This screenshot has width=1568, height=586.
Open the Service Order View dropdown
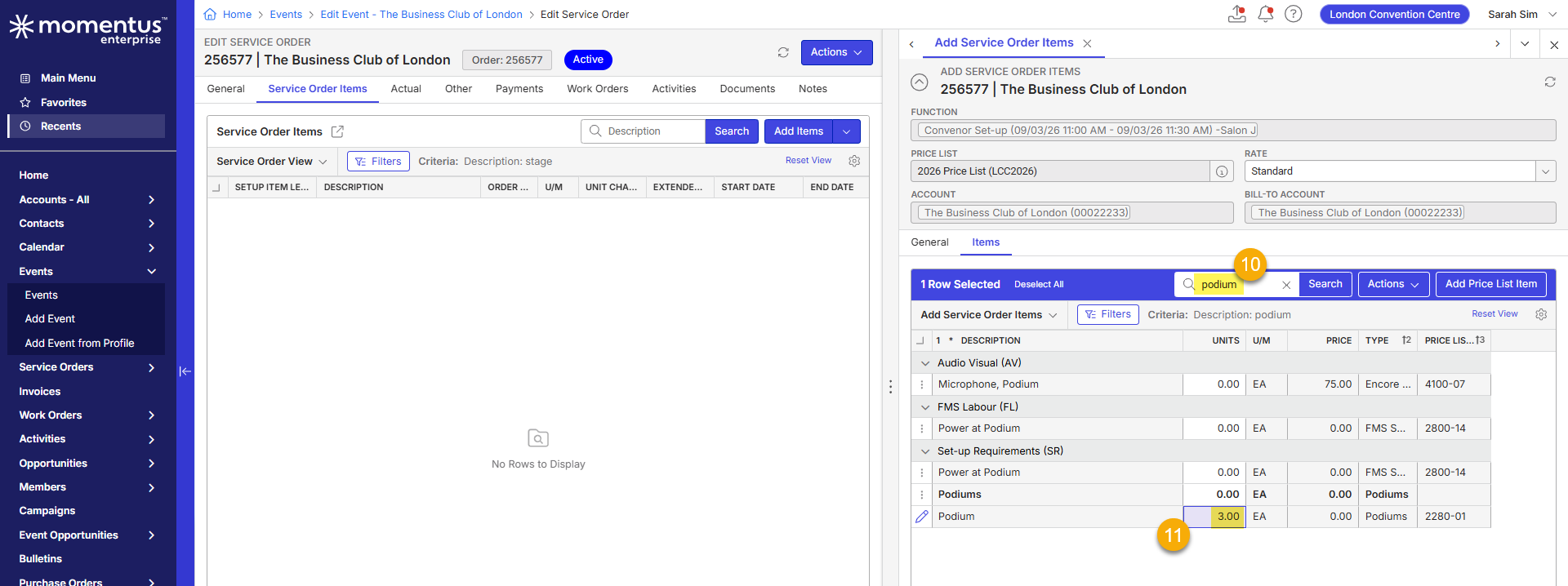tap(271, 162)
